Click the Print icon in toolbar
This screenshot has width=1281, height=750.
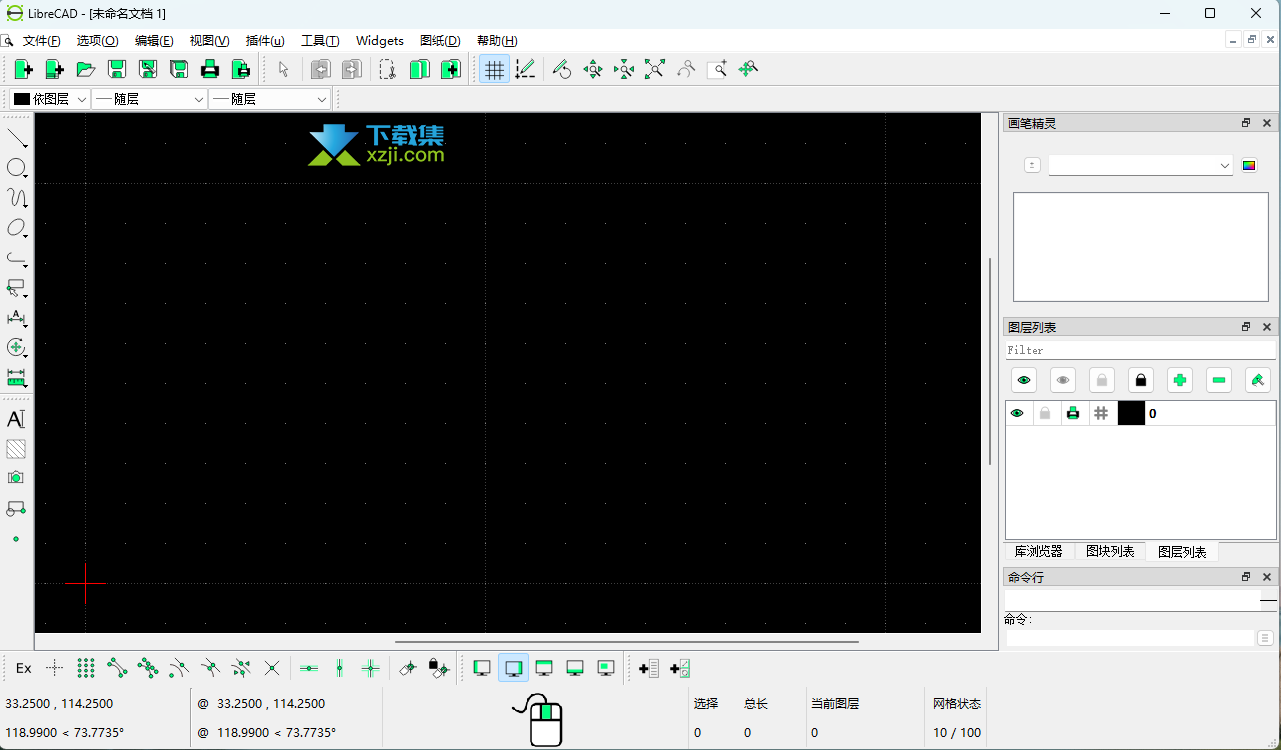click(210, 69)
